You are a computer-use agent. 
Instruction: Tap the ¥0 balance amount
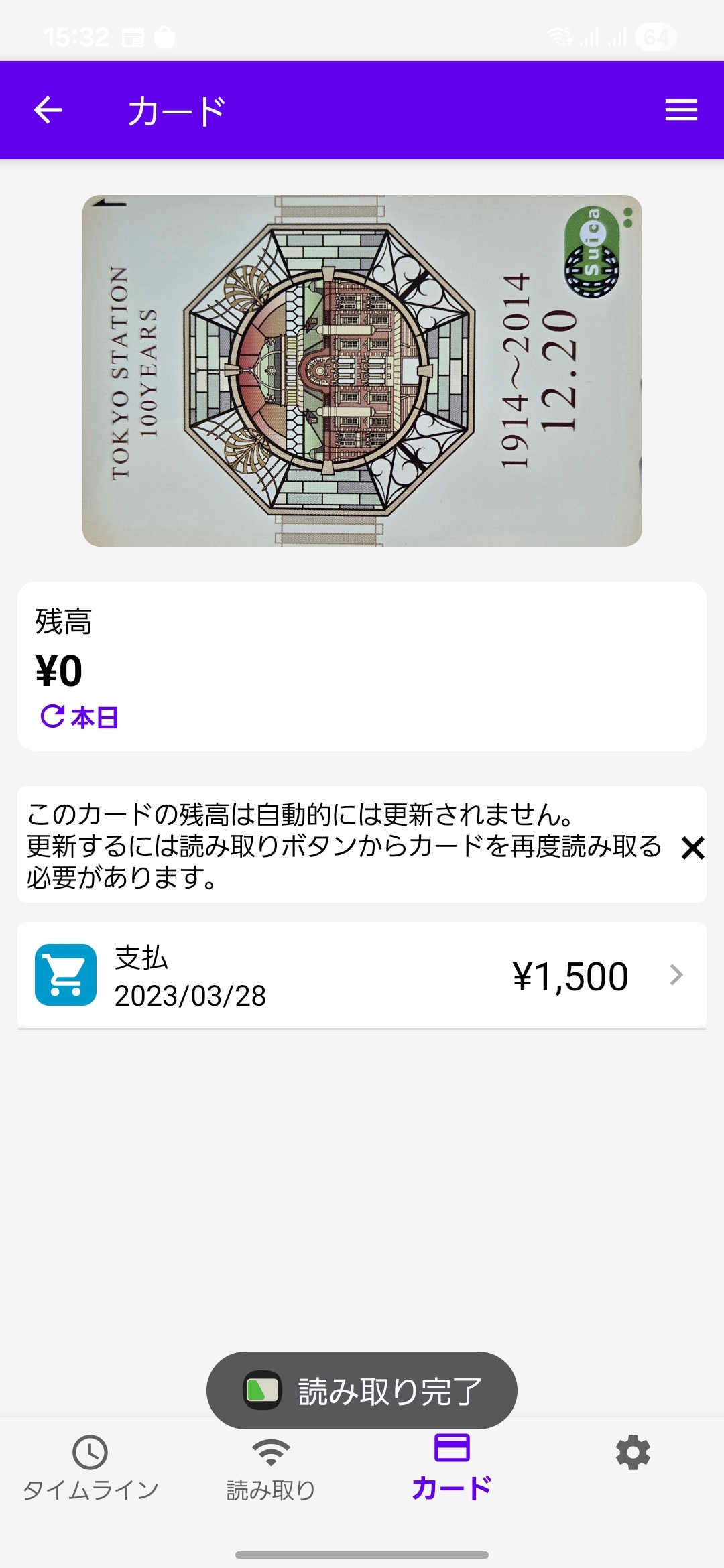pos(59,671)
